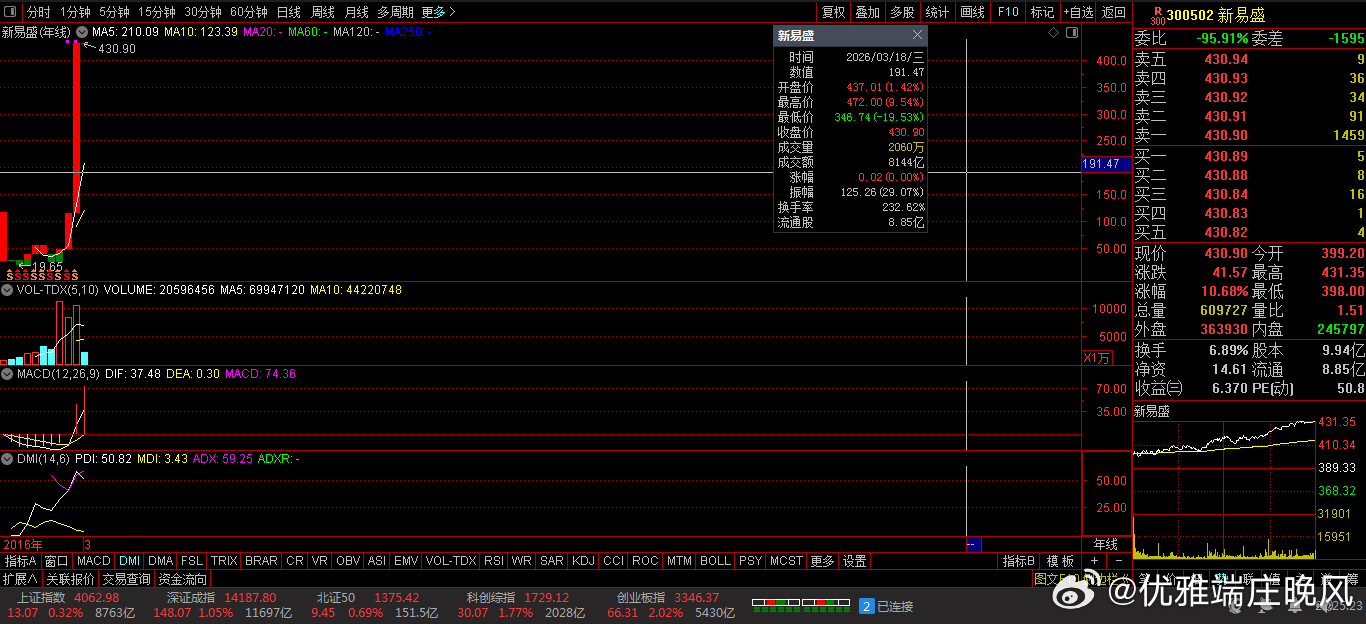This screenshot has width=1366, height=624.
Task: Click the F10 company info button
Action: (1008, 12)
